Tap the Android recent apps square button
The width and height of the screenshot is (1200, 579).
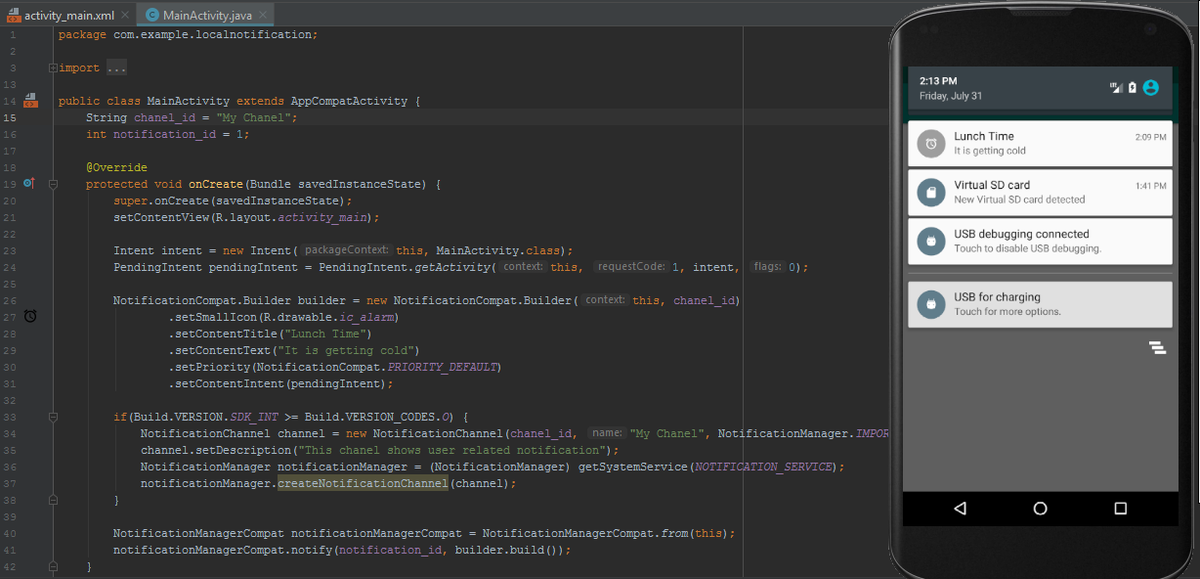pos(1120,508)
